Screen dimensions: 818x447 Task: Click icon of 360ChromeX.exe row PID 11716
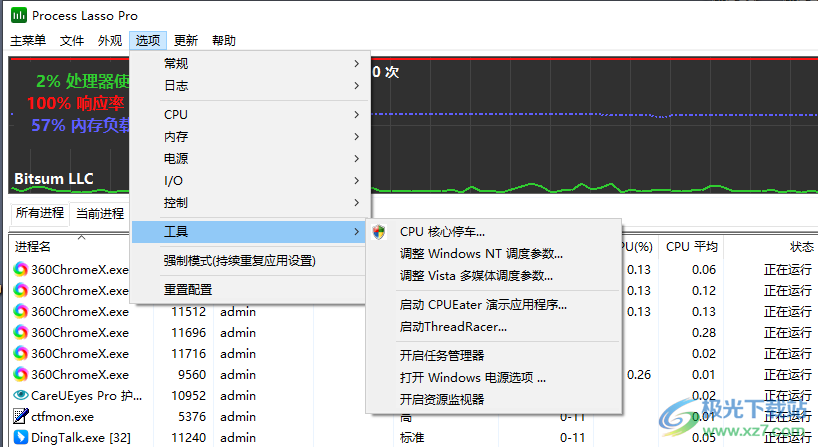pyautogui.click(x=20, y=353)
